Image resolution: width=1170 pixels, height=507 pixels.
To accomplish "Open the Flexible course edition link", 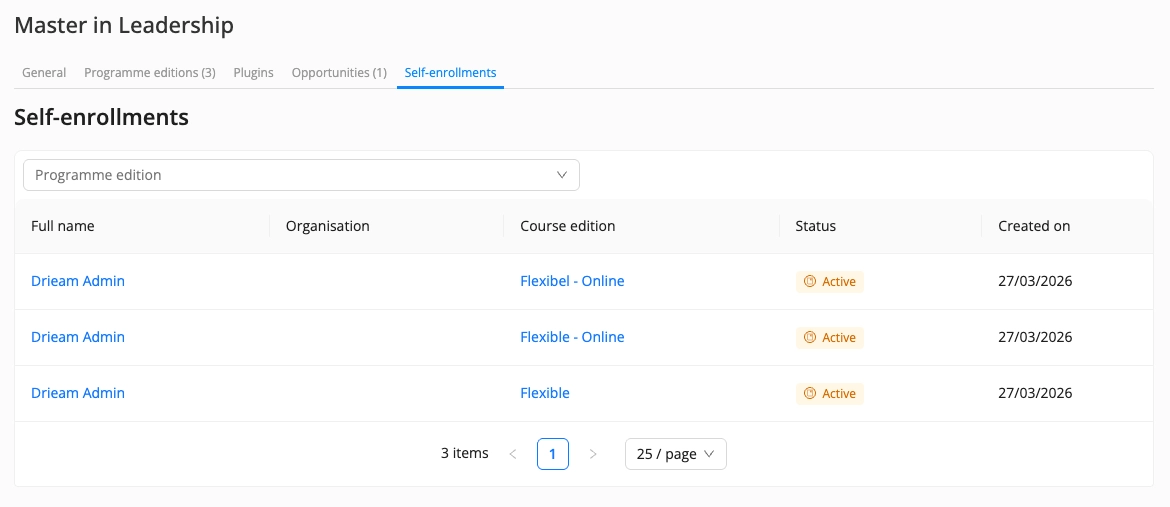I will [545, 394].
